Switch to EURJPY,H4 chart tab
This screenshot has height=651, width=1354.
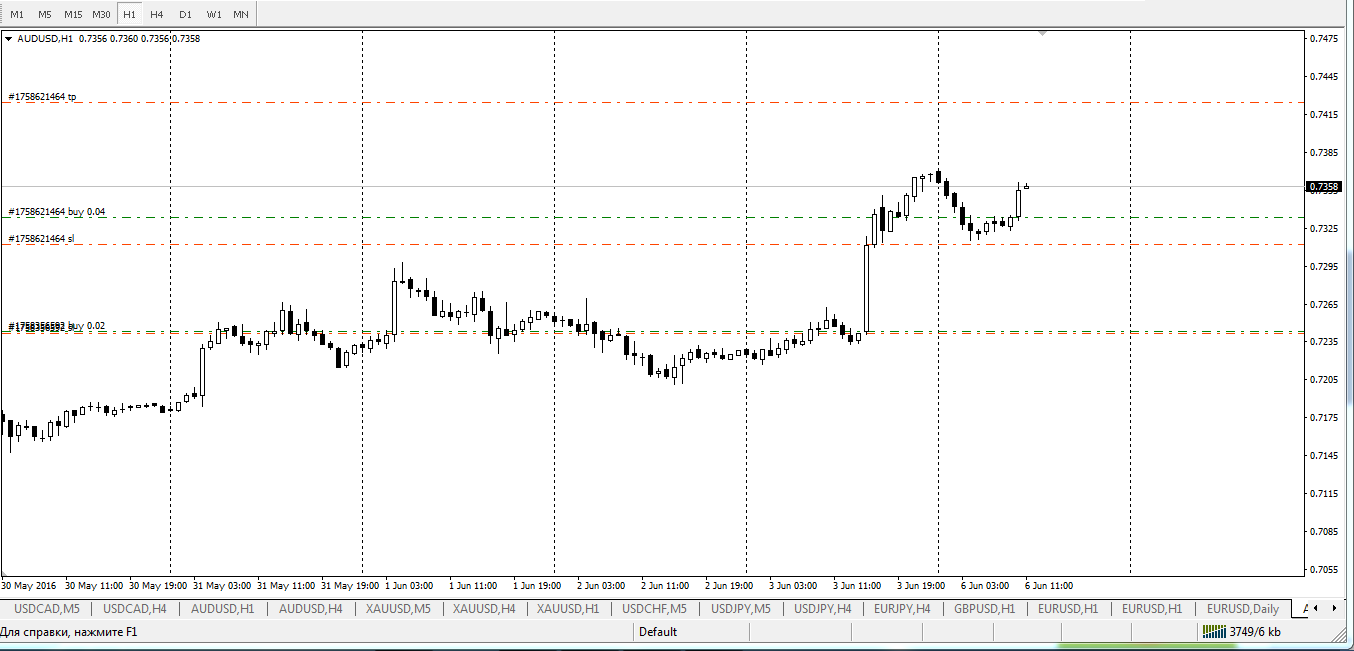[x=902, y=608]
